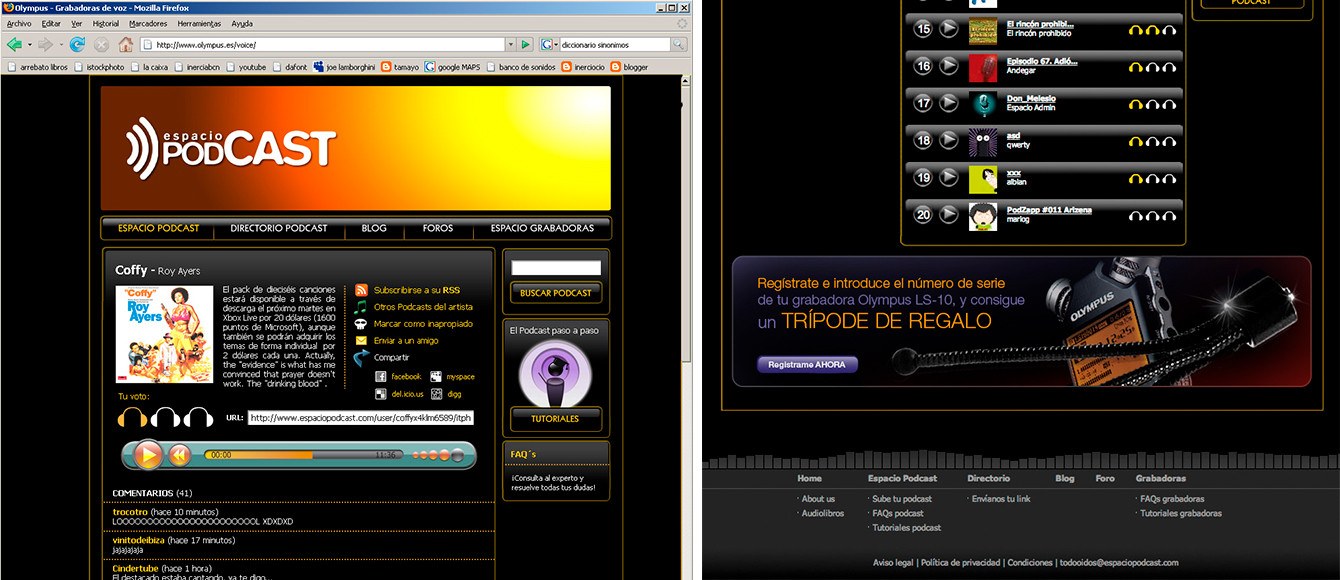The image size is (1340, 580).
Task: Click the Firefox reload button
Action: click(x=77, y=45)
